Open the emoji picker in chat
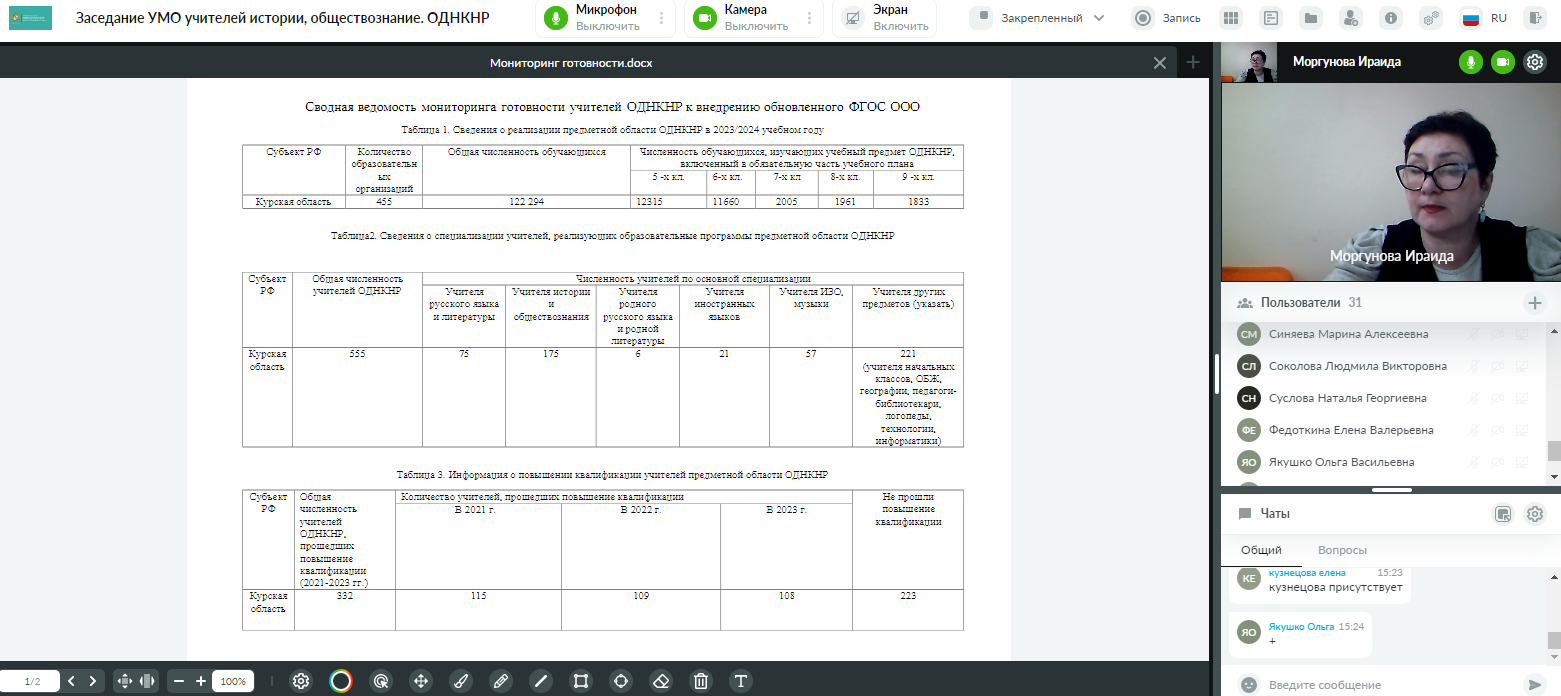Viewport: 1561px width, 696px height. tap(1248, 685)
